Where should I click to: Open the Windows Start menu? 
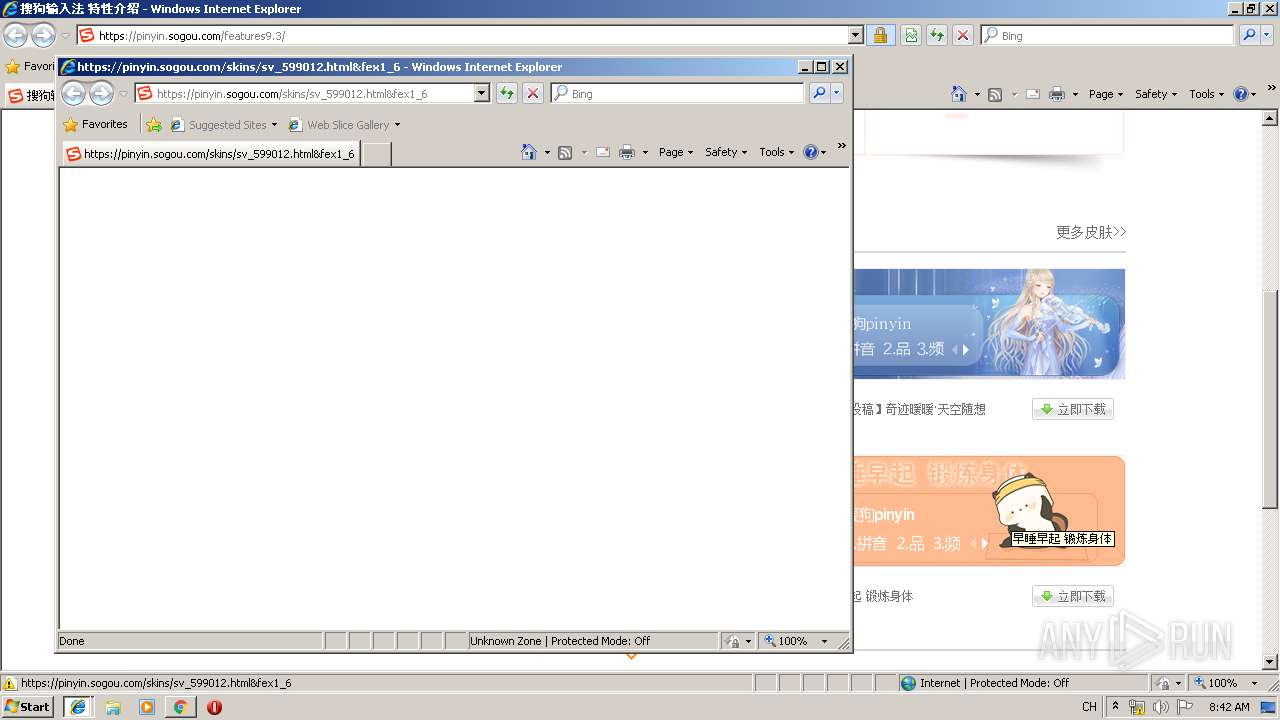coord(27,706)
